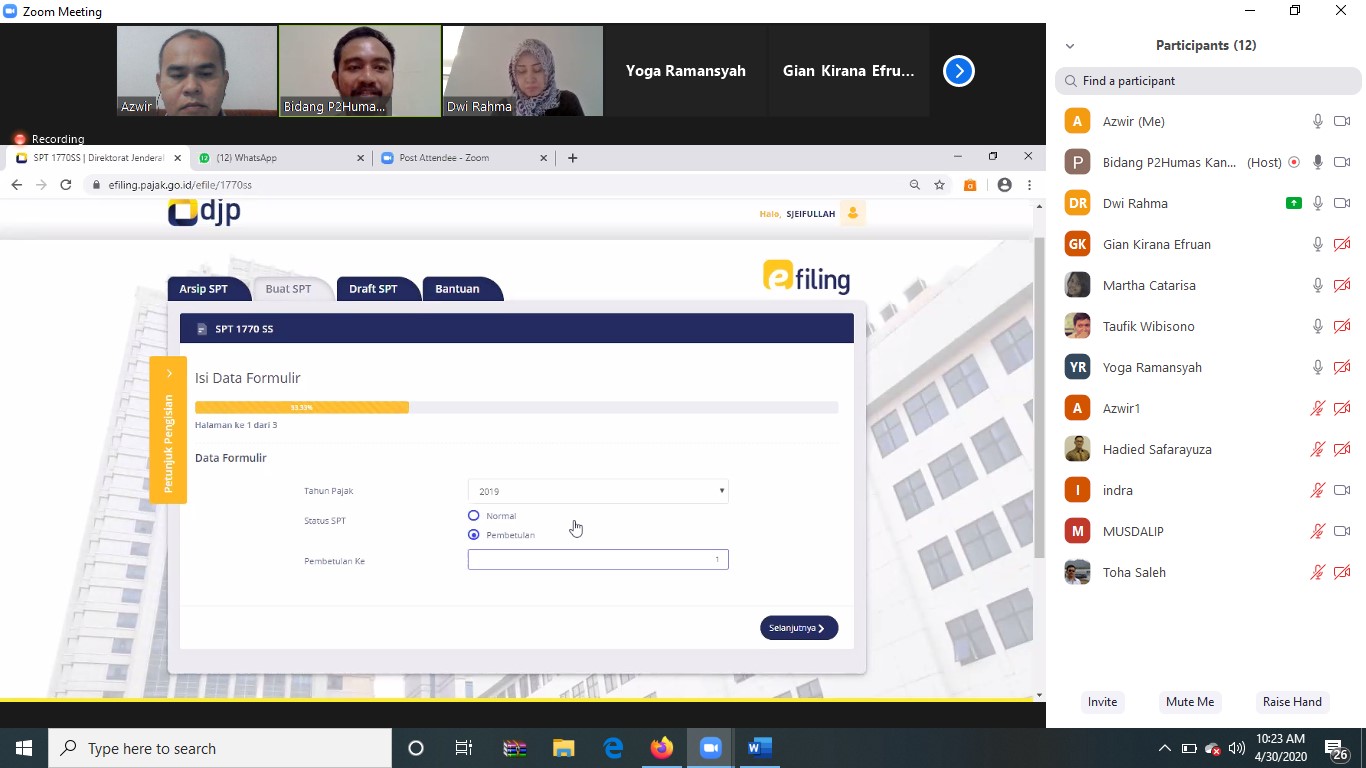Open Zoom from the Windows taskbar
The image size is (1366, 768).
(x=711, y=748)
